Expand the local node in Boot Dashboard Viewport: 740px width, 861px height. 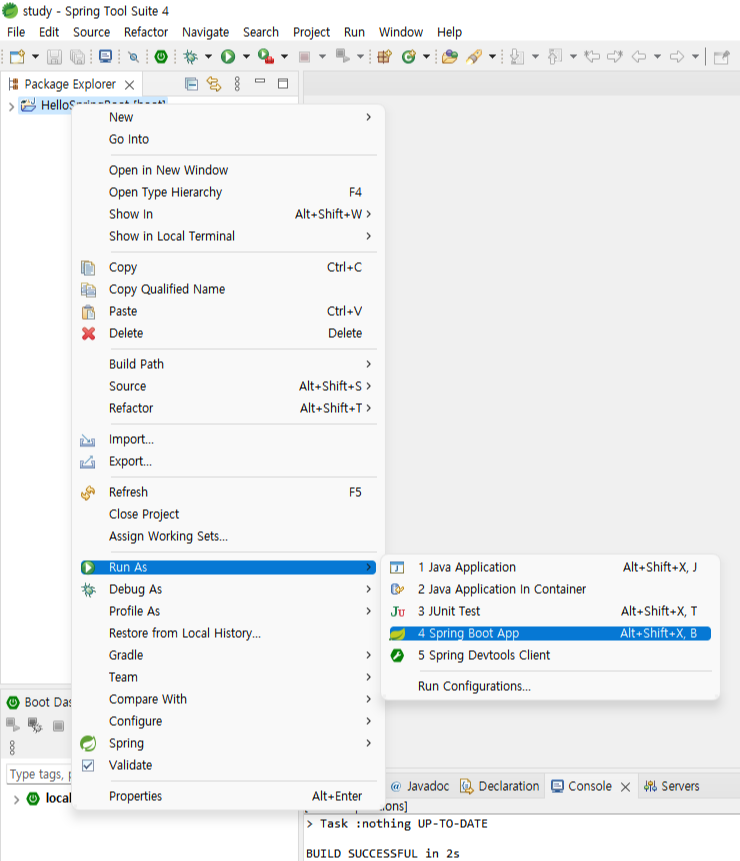point(16,800)
